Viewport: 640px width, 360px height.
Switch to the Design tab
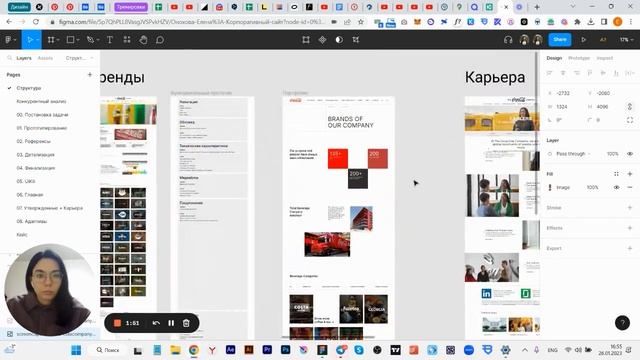554,58
